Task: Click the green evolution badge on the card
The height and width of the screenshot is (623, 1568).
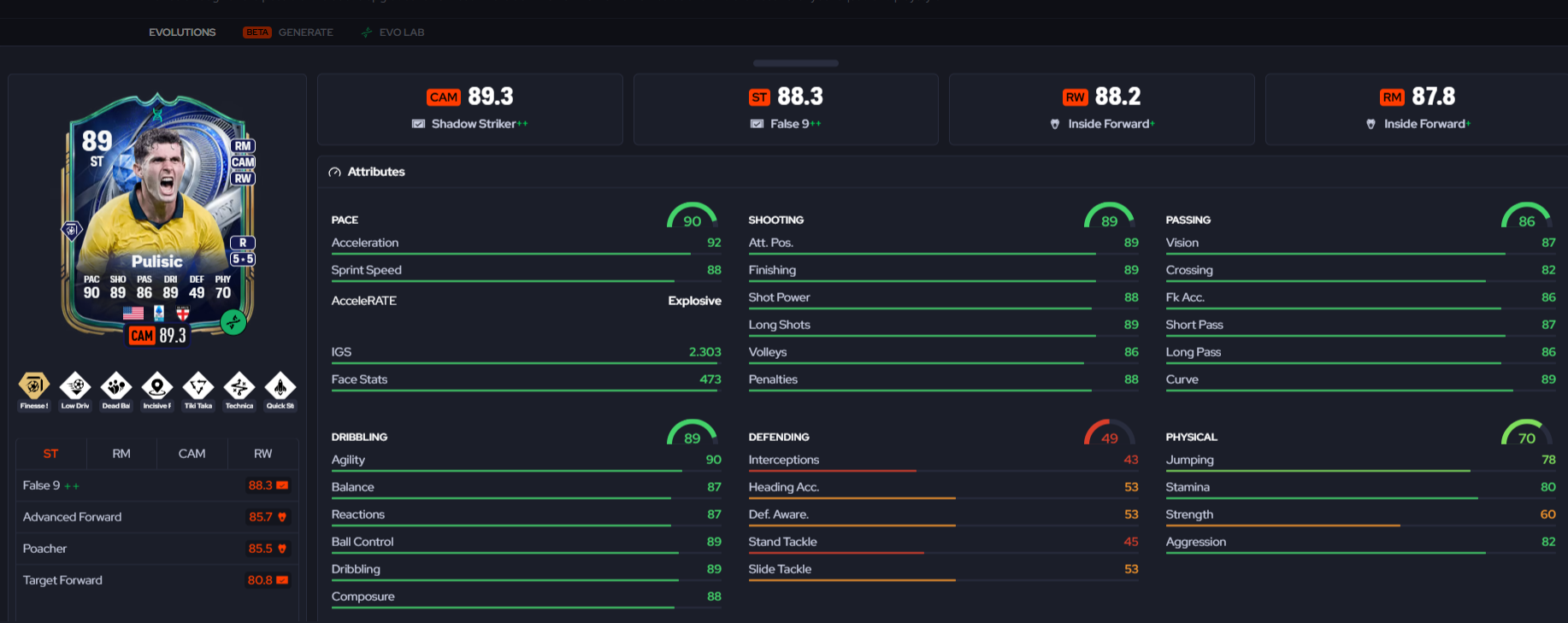Action: click(x=233, y=322)
